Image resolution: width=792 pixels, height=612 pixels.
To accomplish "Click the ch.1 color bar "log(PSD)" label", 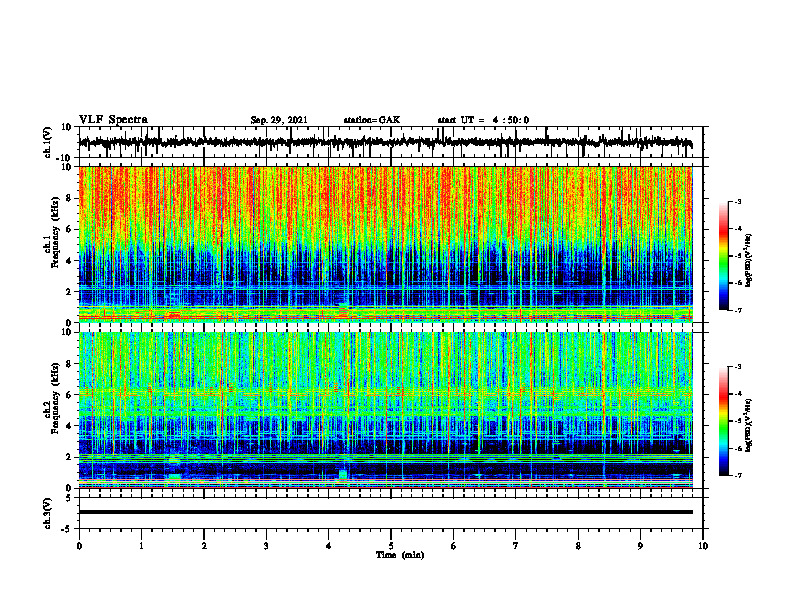I will [749, 261].
